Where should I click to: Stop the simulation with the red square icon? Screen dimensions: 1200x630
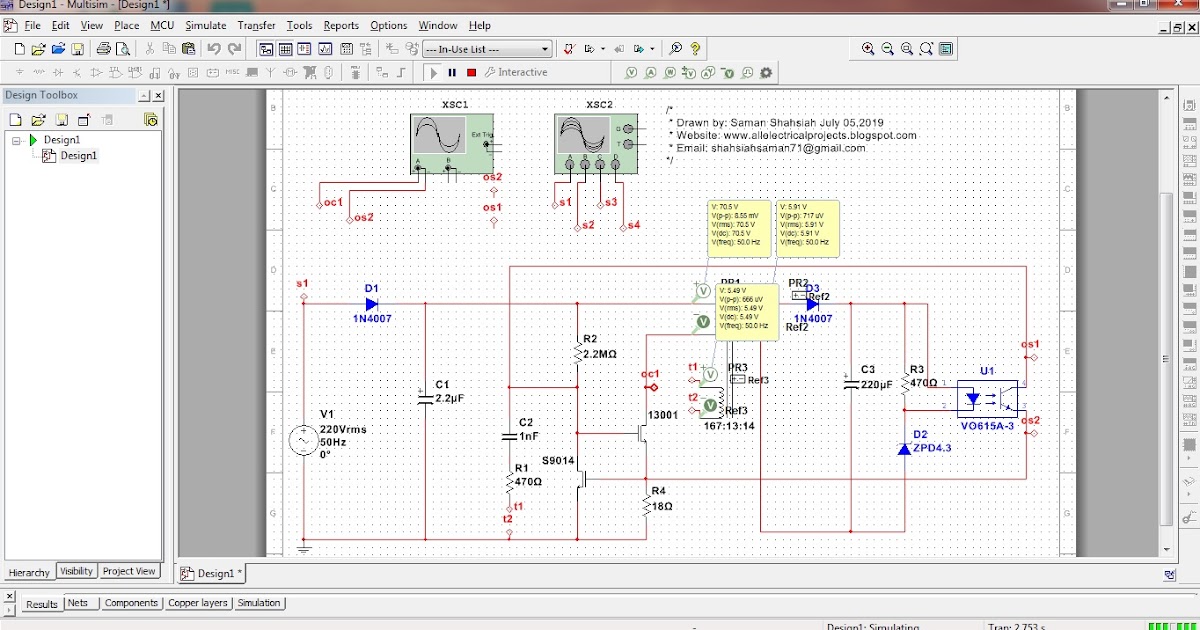pos(470,72)
